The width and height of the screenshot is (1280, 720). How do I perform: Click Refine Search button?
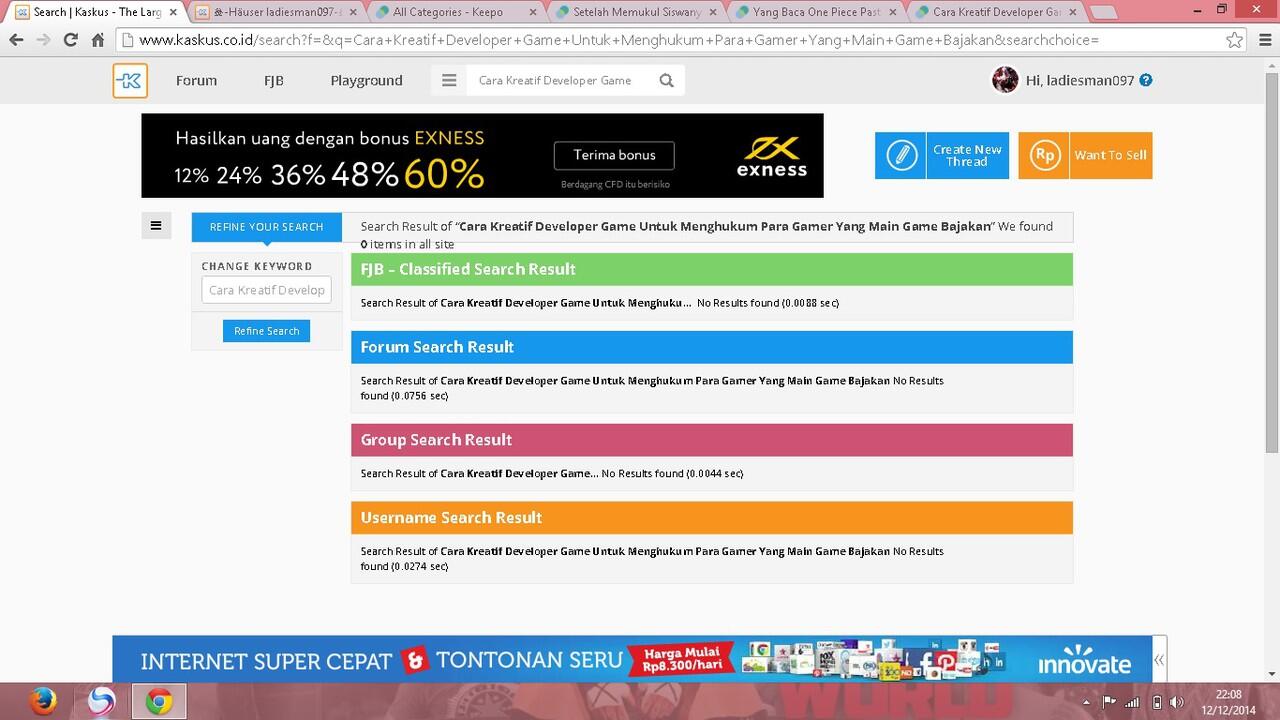pos(266,331)
